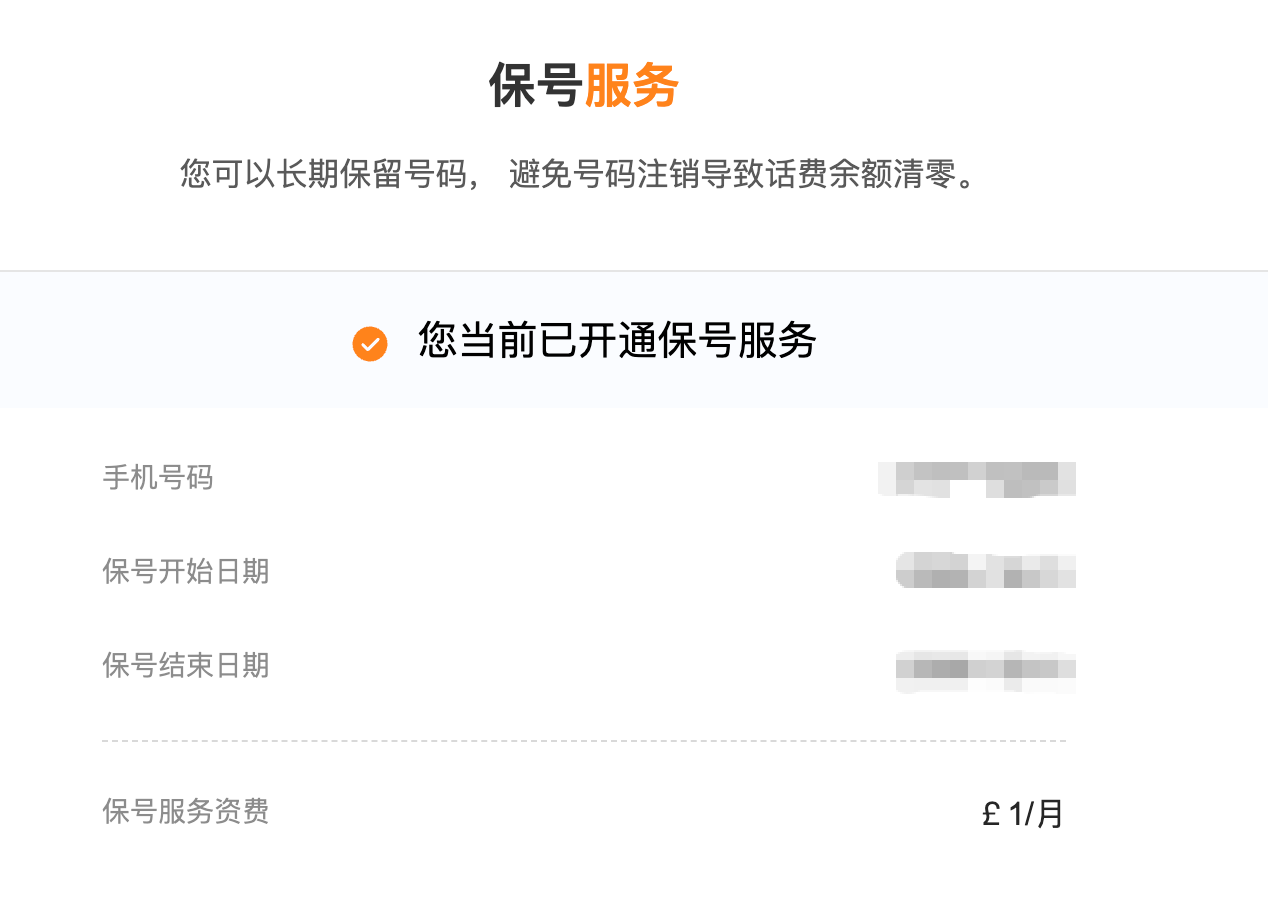The image size is (1268, 922).
Task: Click the orange '服务' heading text
Action: click(x=631, y=85)
